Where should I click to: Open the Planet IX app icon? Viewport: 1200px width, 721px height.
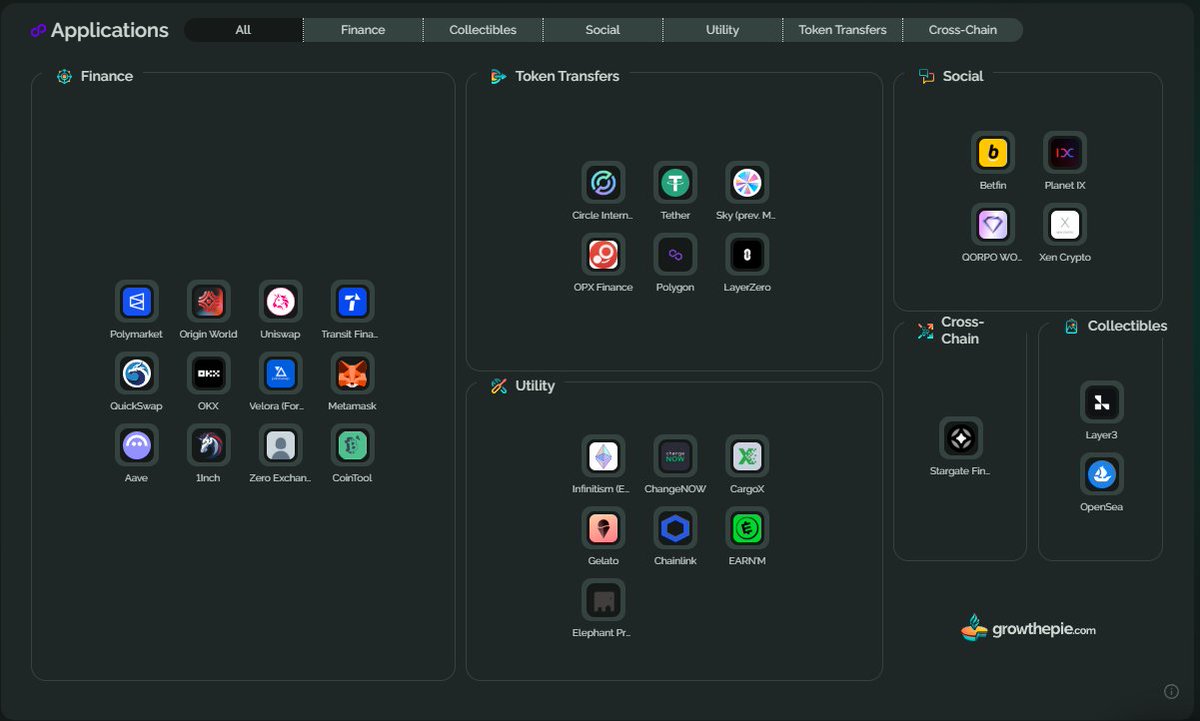pos(1065,152)
